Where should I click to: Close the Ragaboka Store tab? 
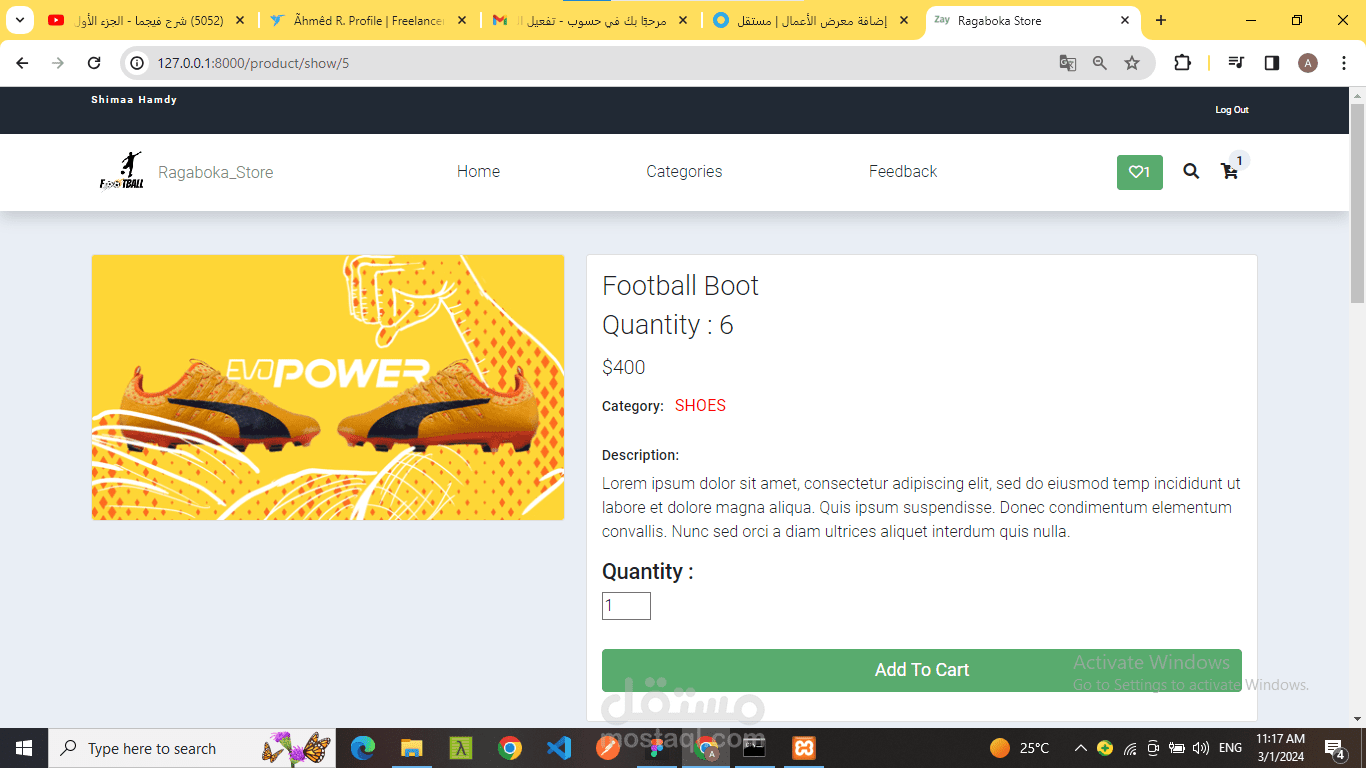pos(1125,20)
